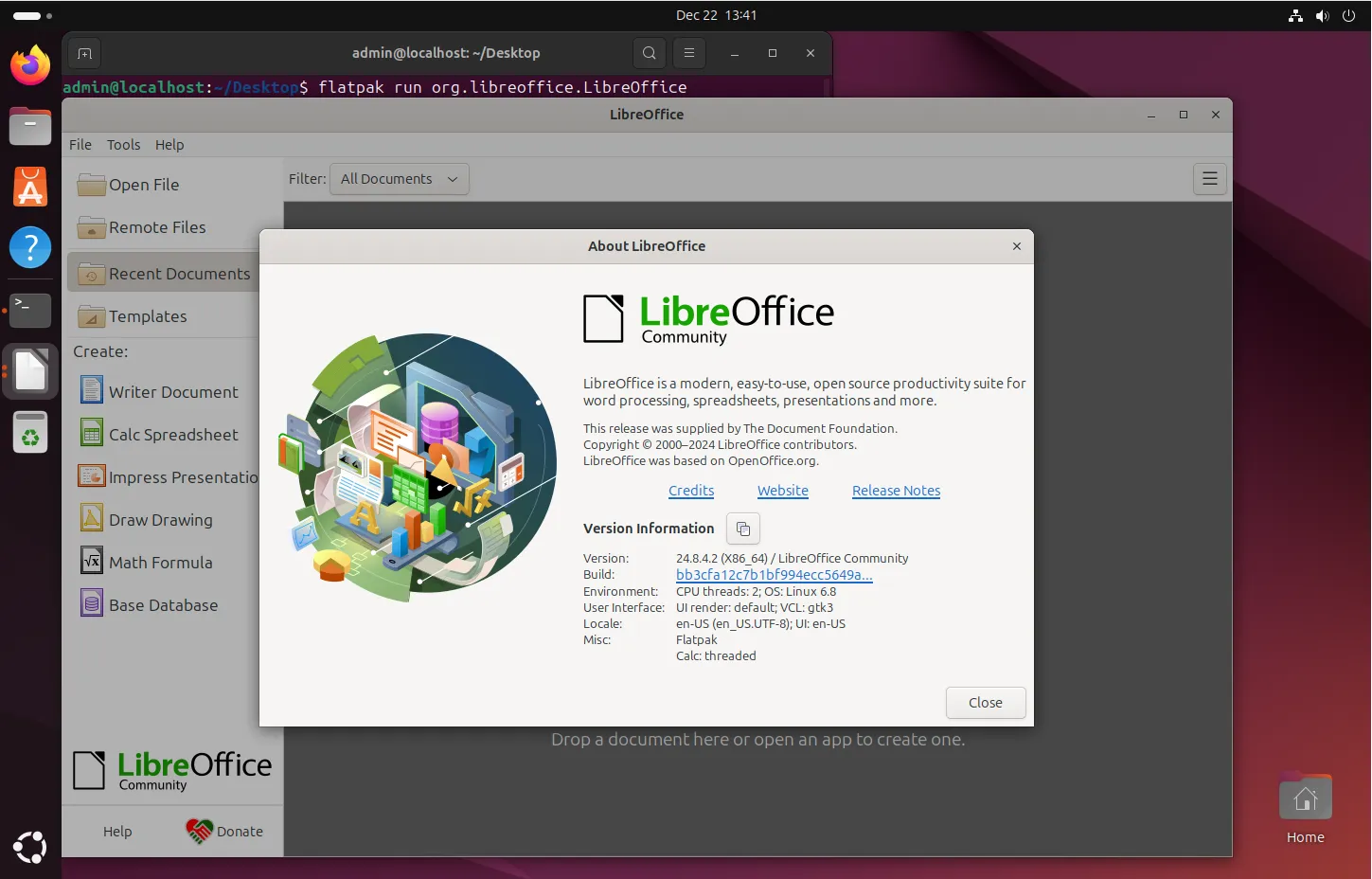Copy version information with the copy icon
The height and width of the screenshot is (879, 1372).
(x=743, y=529)
